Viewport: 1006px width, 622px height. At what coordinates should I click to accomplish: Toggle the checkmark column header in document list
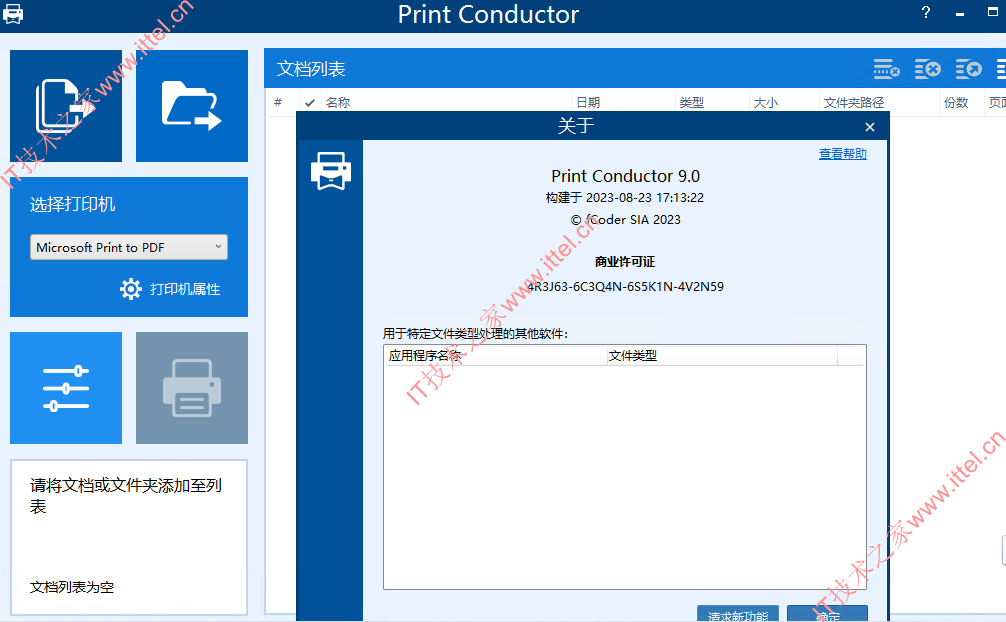[310, 103]
